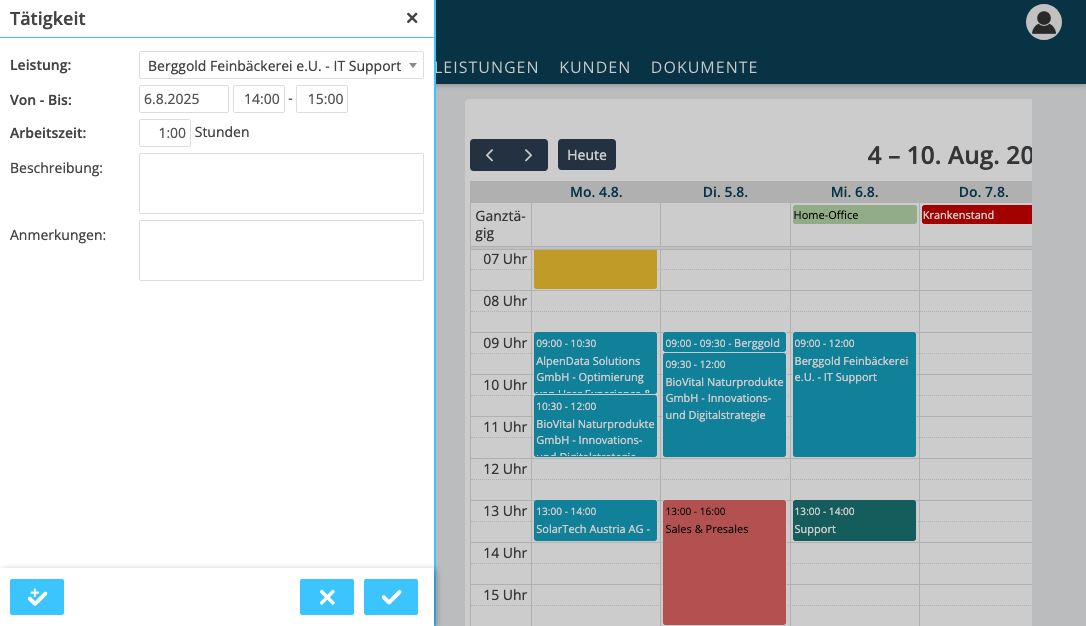Screen dimensions: 1086x626
Task: Click the save-and-new plus-check icon button
Action: [37, 597]
